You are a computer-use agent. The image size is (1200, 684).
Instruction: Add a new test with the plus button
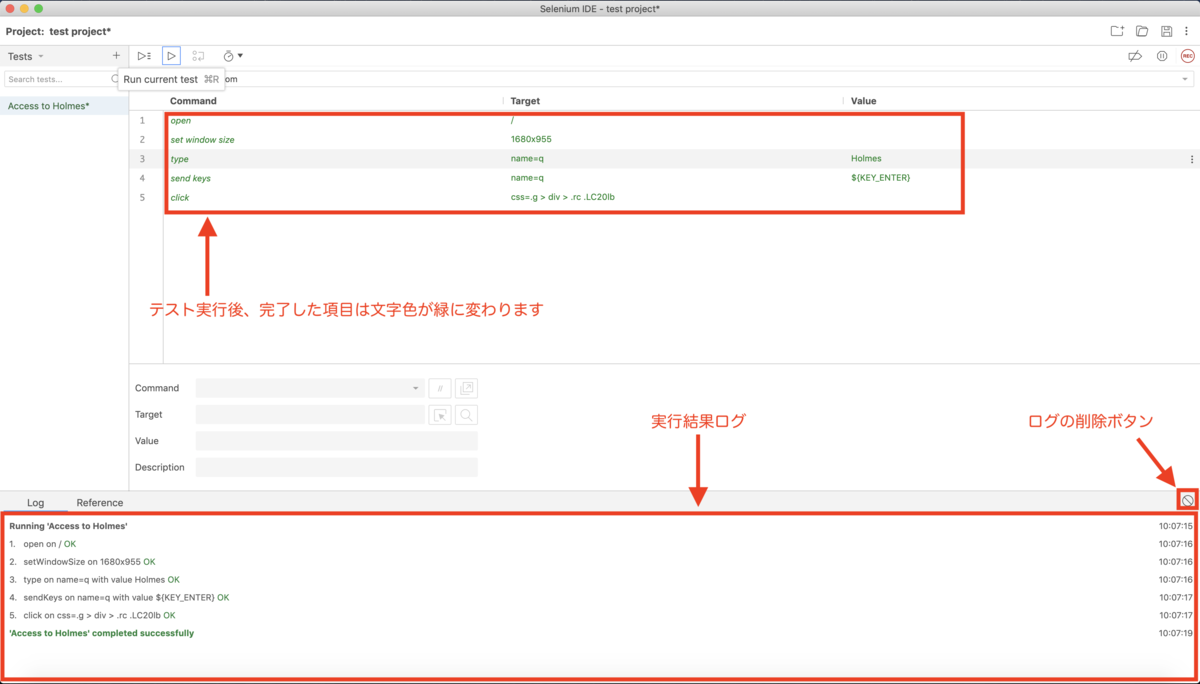[x=115, y=55]
